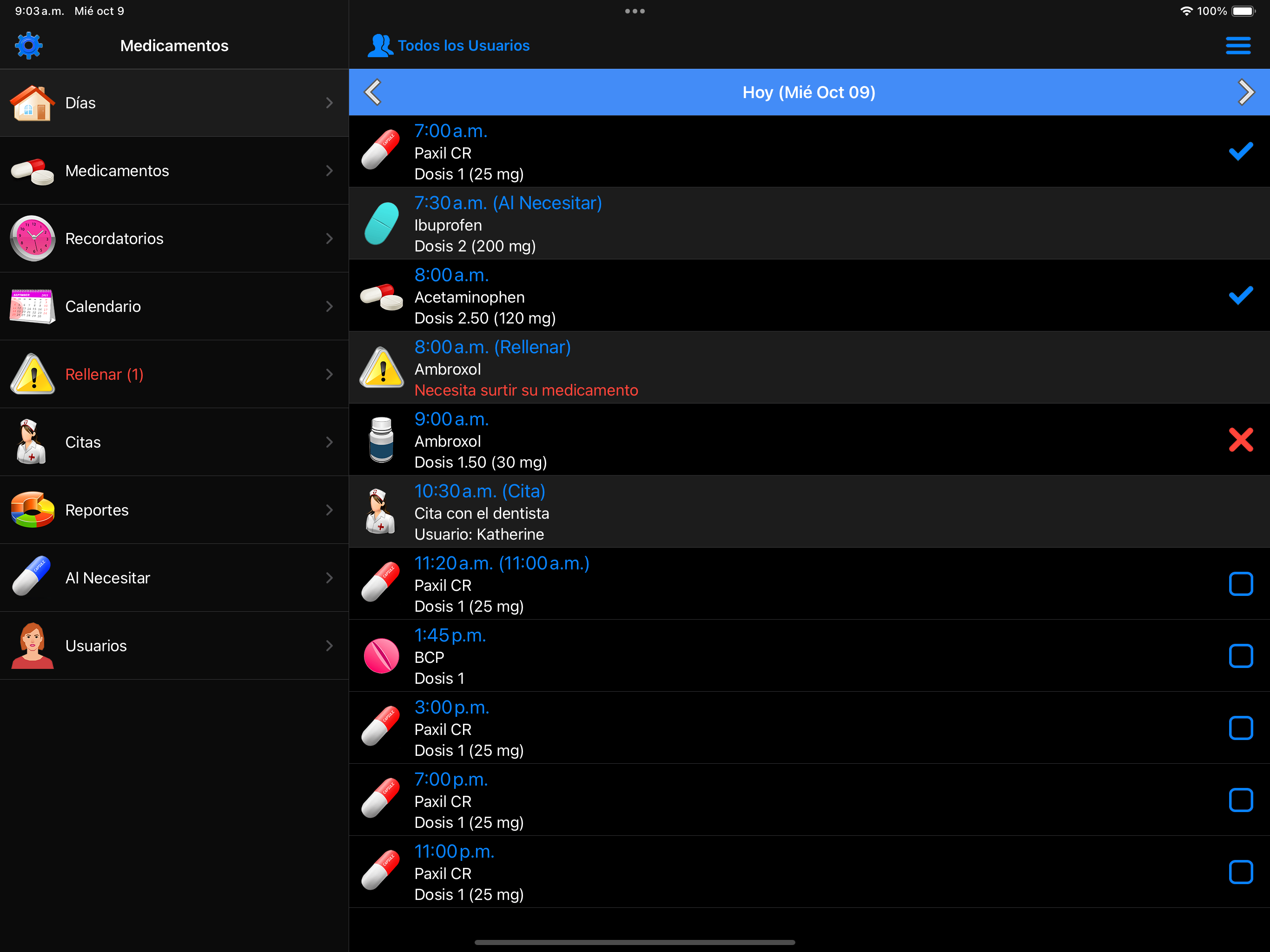Tap the red 'Necesita surtir su medicamento' text
Image resolution: width=1270 pixels, height=952 pixels.
526,390
